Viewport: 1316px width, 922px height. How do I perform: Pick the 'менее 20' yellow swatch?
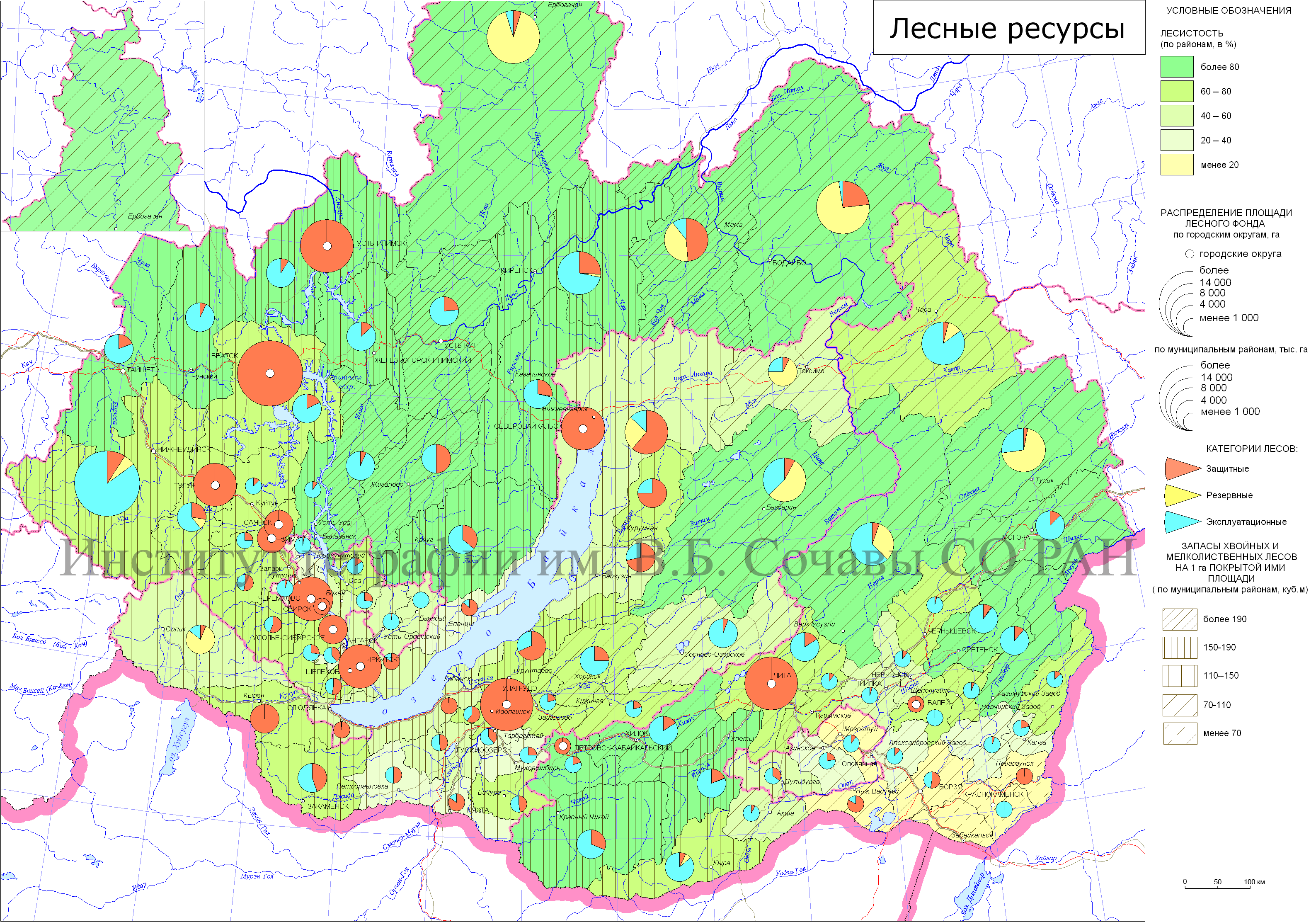pos(1177,165)
